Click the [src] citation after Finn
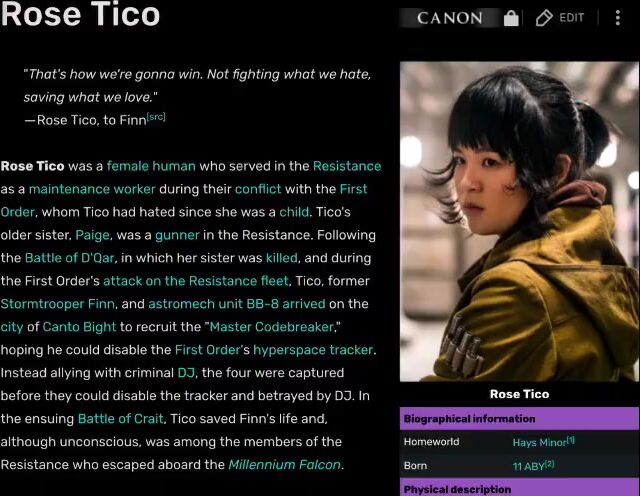640x496 pixels. pyautogui.click(x=156, y=117)
